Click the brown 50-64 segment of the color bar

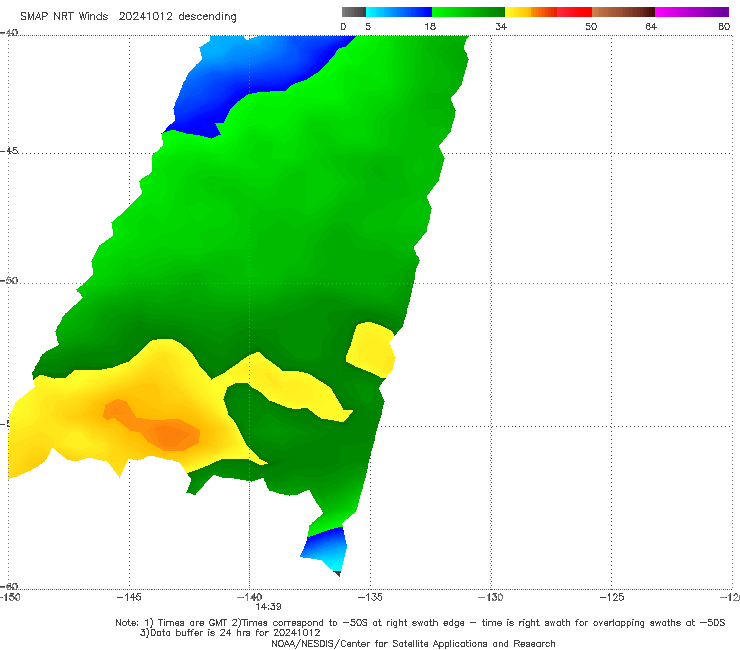point(623,12)
